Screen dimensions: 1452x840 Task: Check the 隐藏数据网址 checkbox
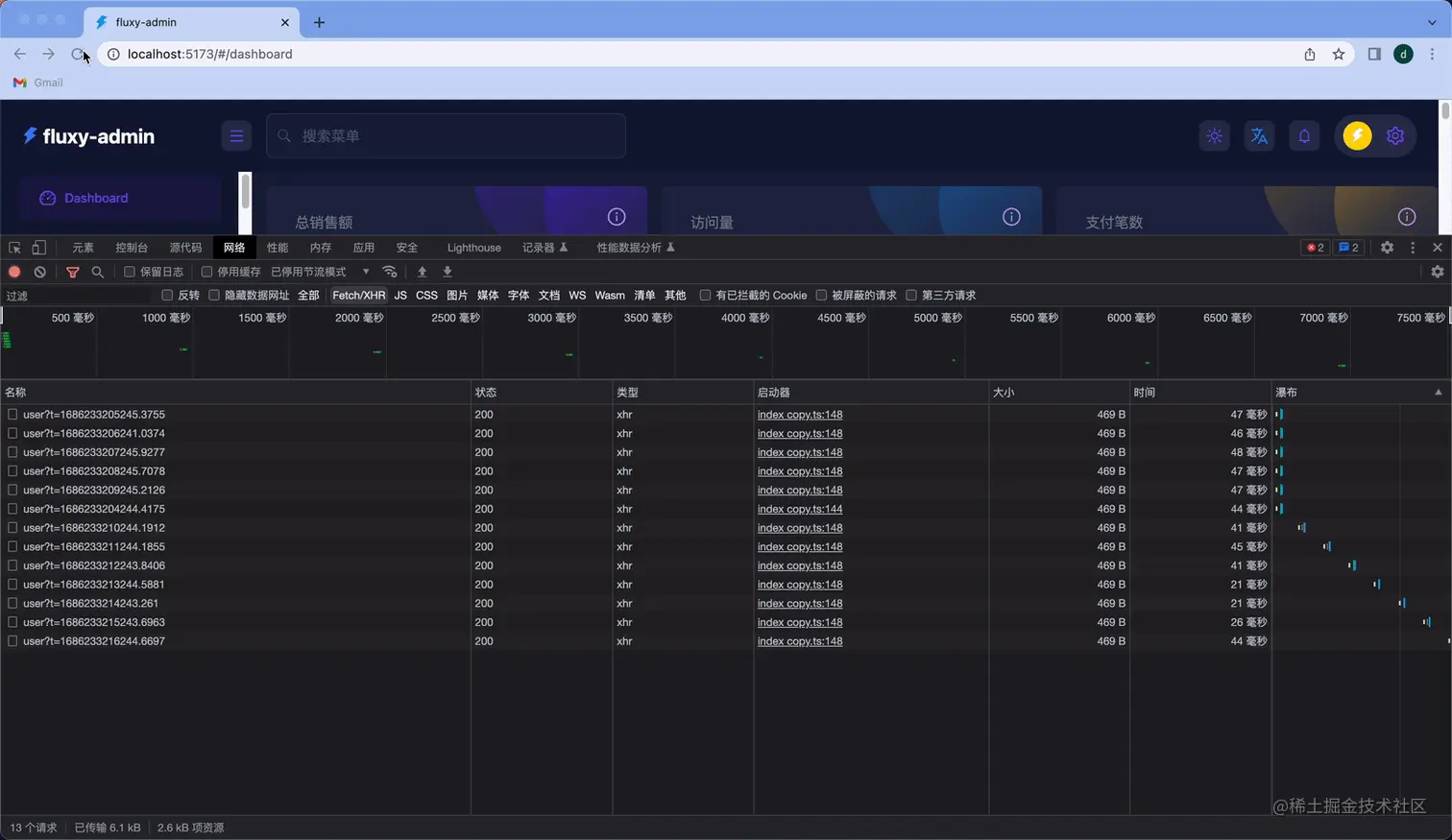(x=214, y=295)
